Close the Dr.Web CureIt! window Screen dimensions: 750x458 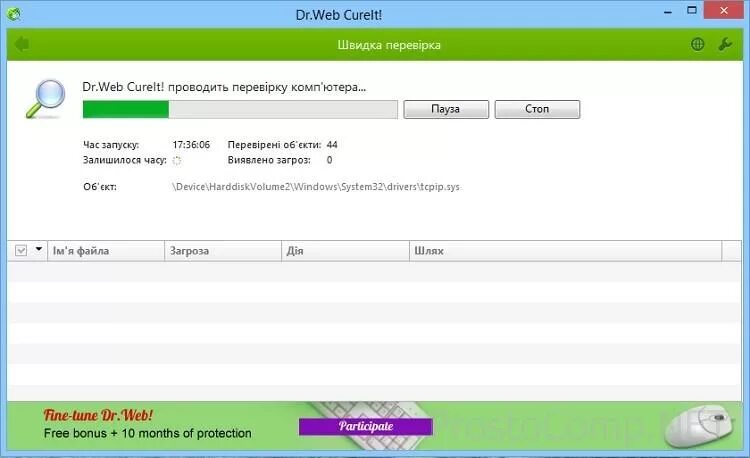[724, 10]
